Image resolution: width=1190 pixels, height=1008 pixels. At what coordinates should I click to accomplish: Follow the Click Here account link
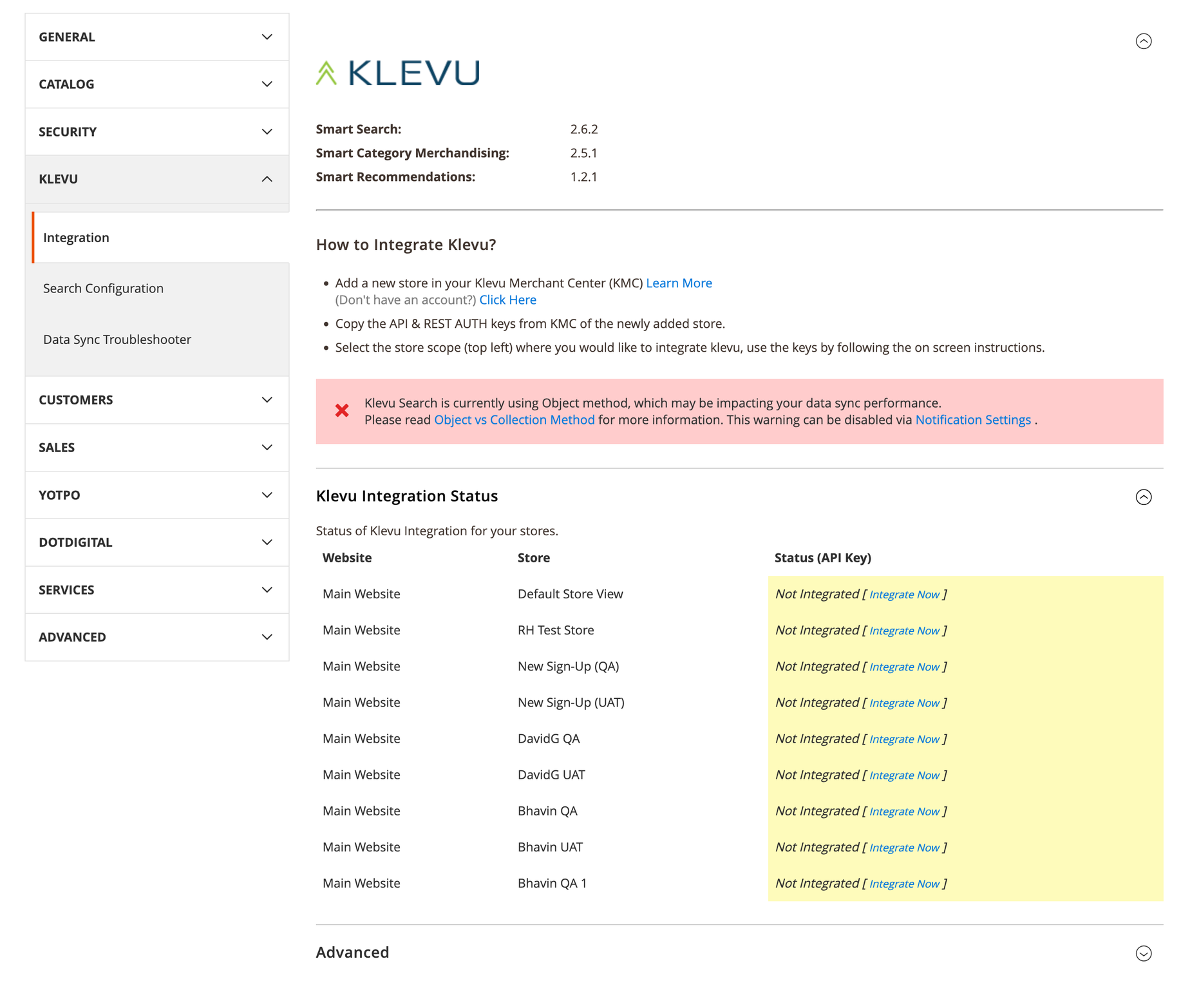(507, 300)
